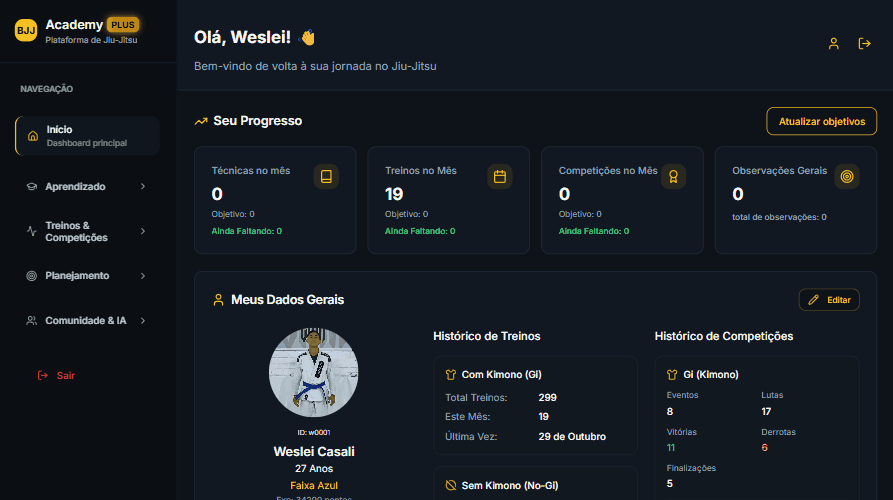
Task: Open the Planejamento menu item
Action: pyautogui.click(x=77, y=275)
